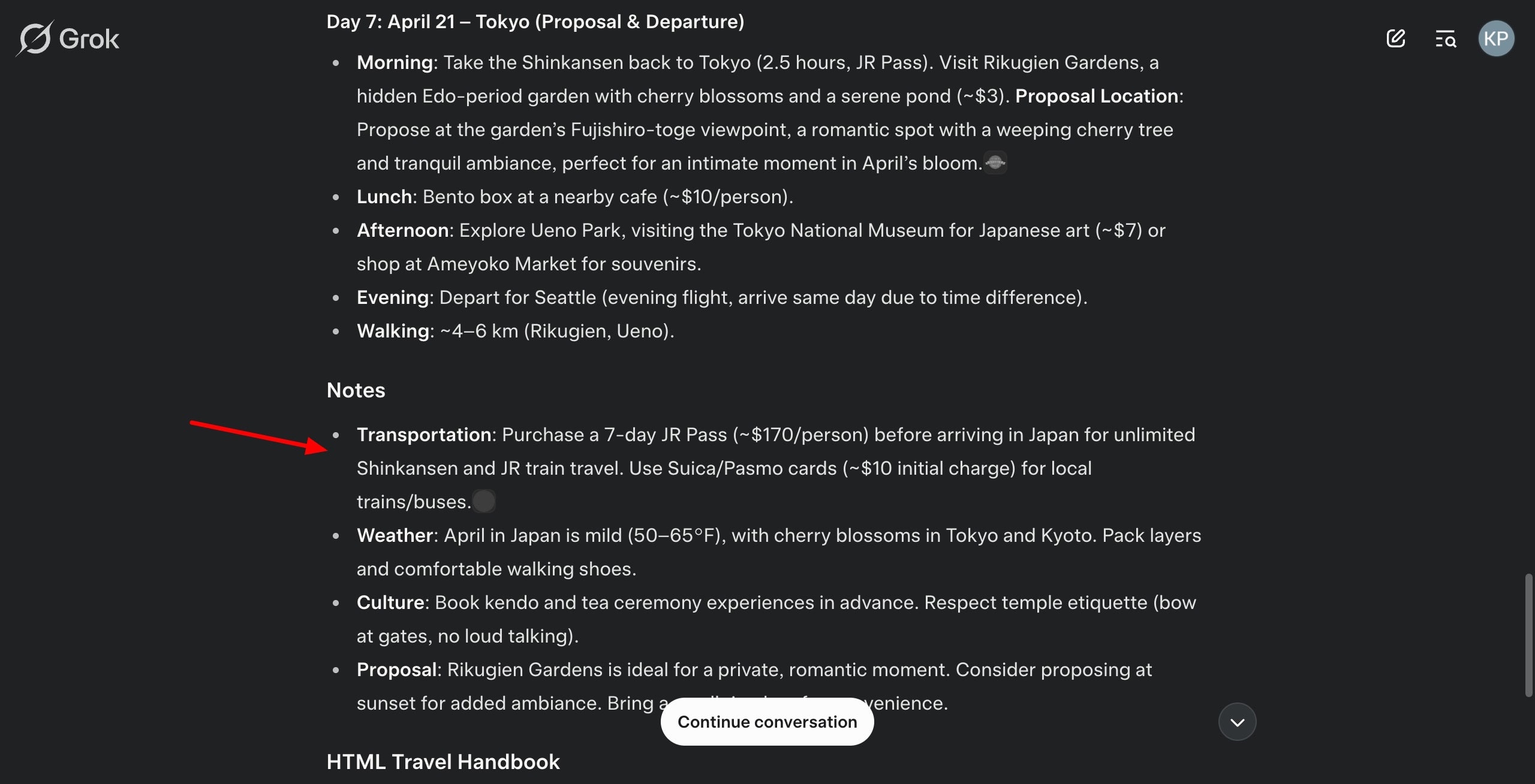Click the bold "Weather" label

tap(395, 535)
